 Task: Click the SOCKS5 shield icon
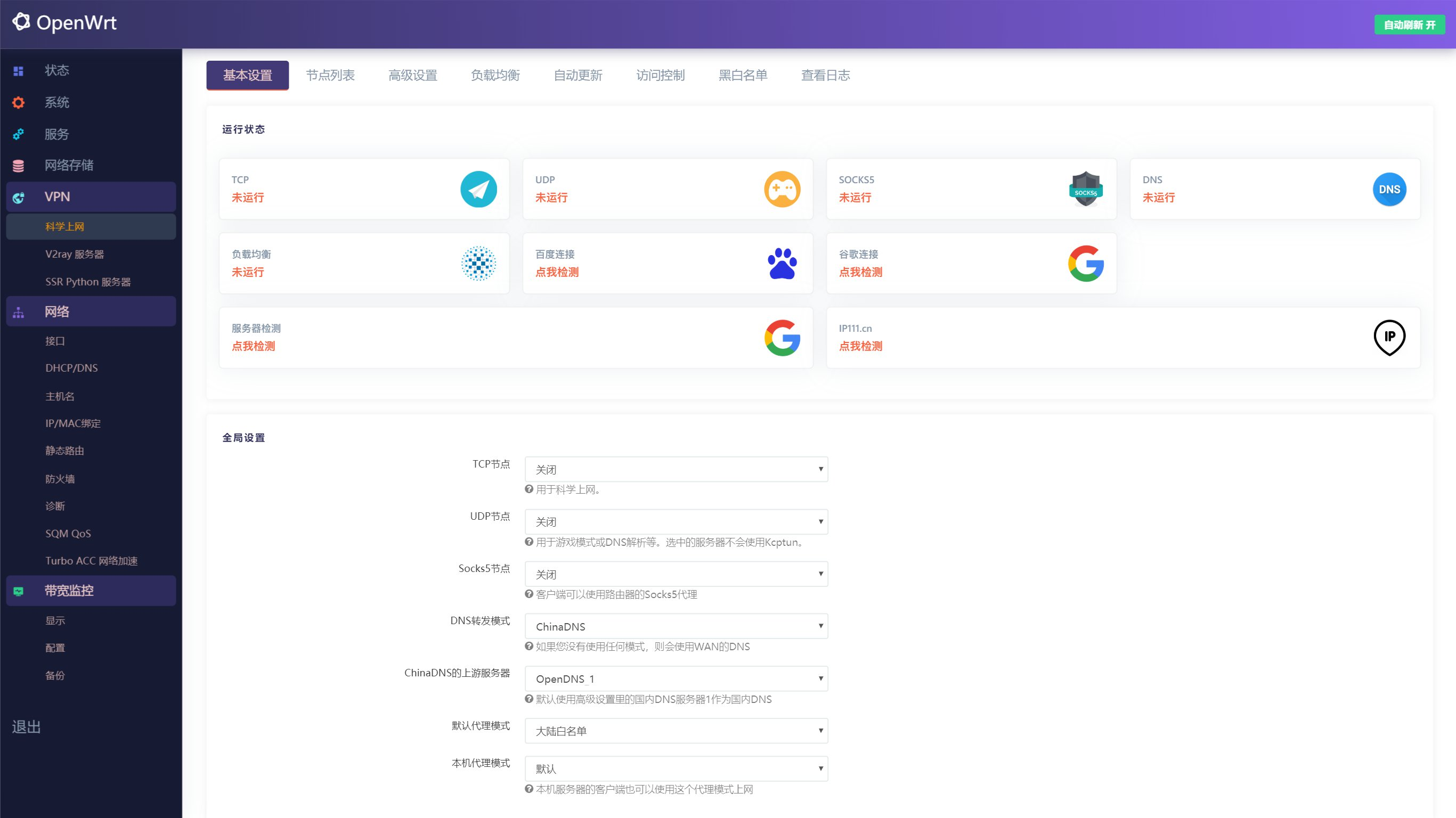(1086, 189)
